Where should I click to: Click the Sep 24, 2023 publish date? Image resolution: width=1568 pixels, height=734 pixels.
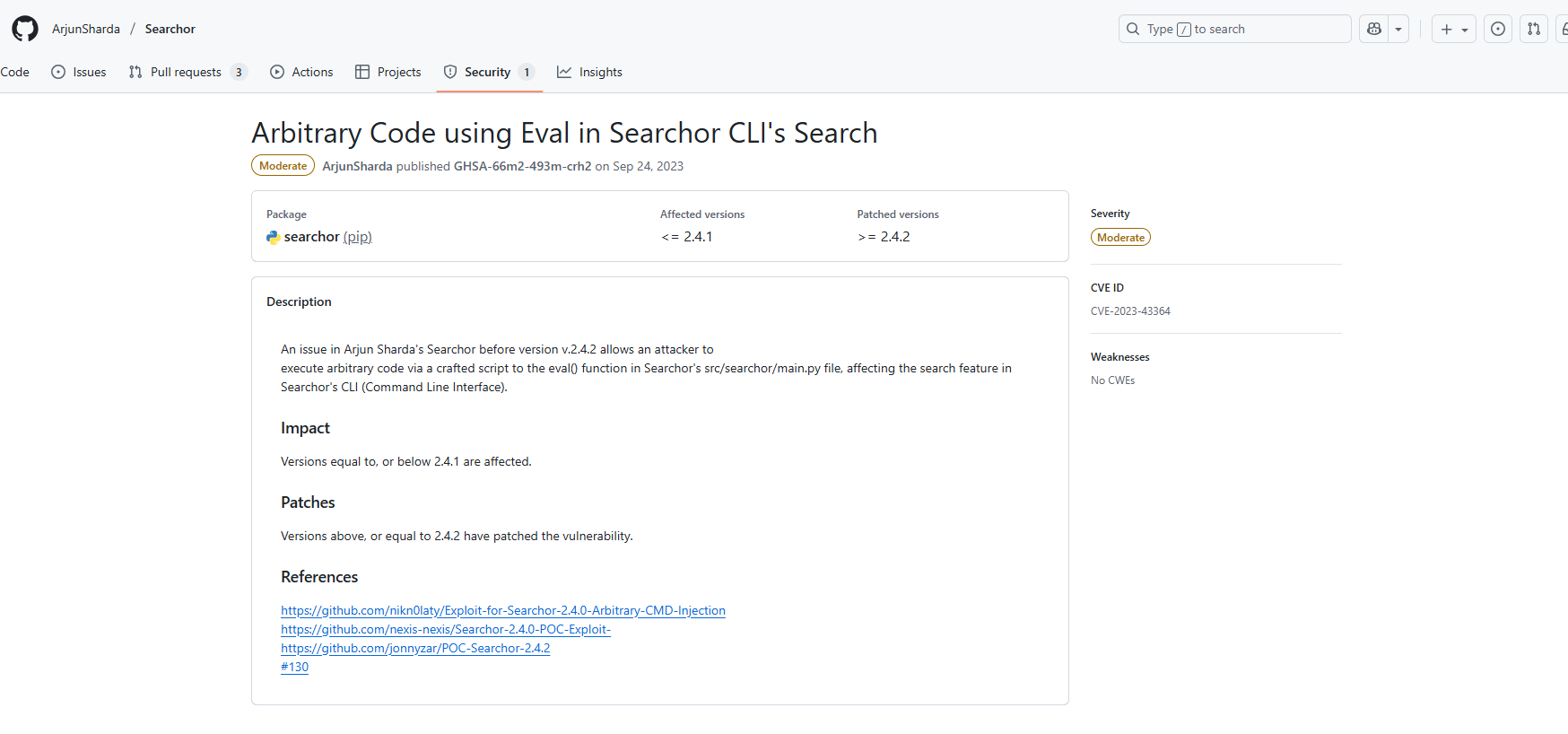(648, 166)
